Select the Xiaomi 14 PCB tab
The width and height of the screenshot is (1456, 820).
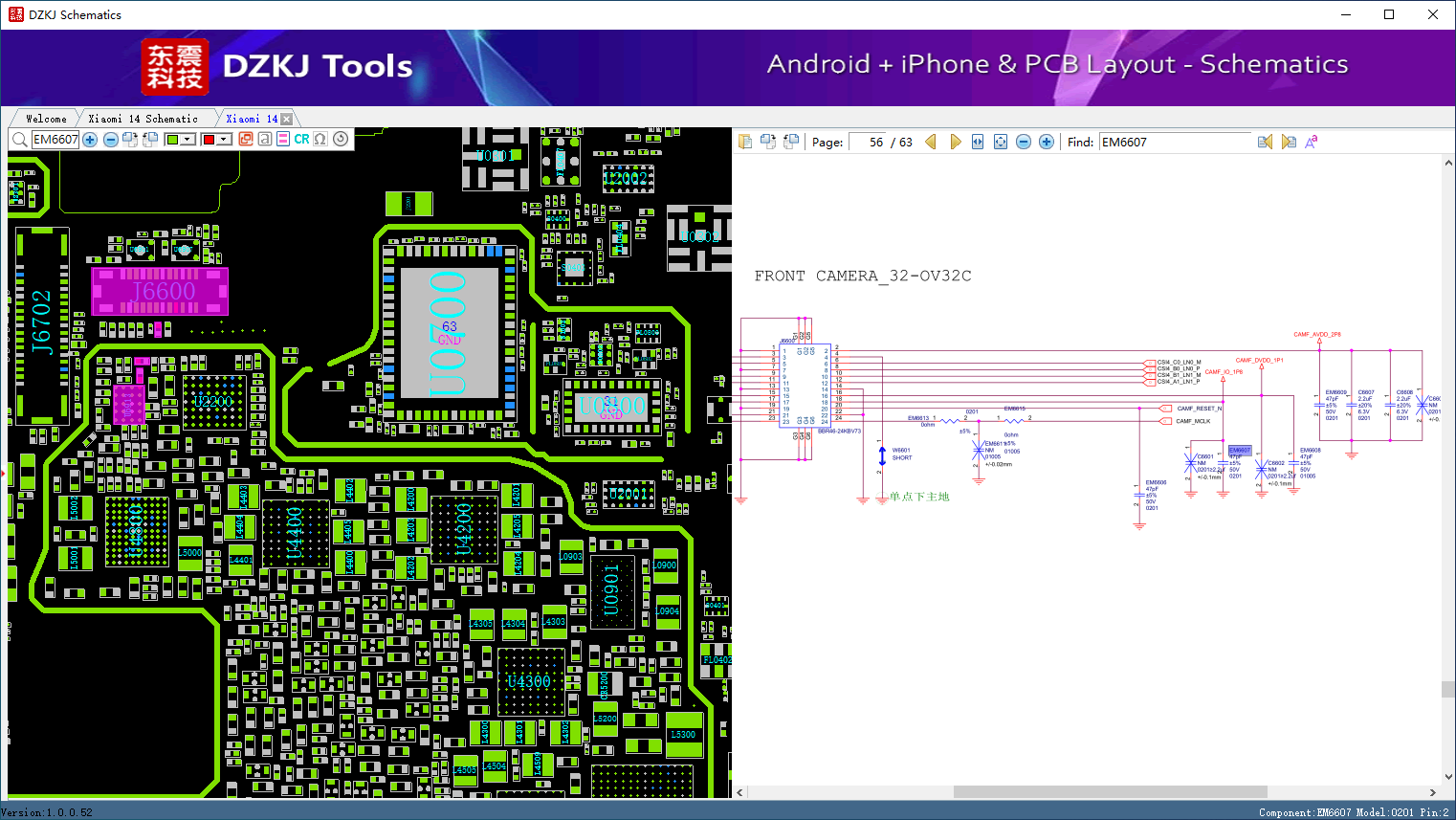pyautogui.click(x=252, y=119)
